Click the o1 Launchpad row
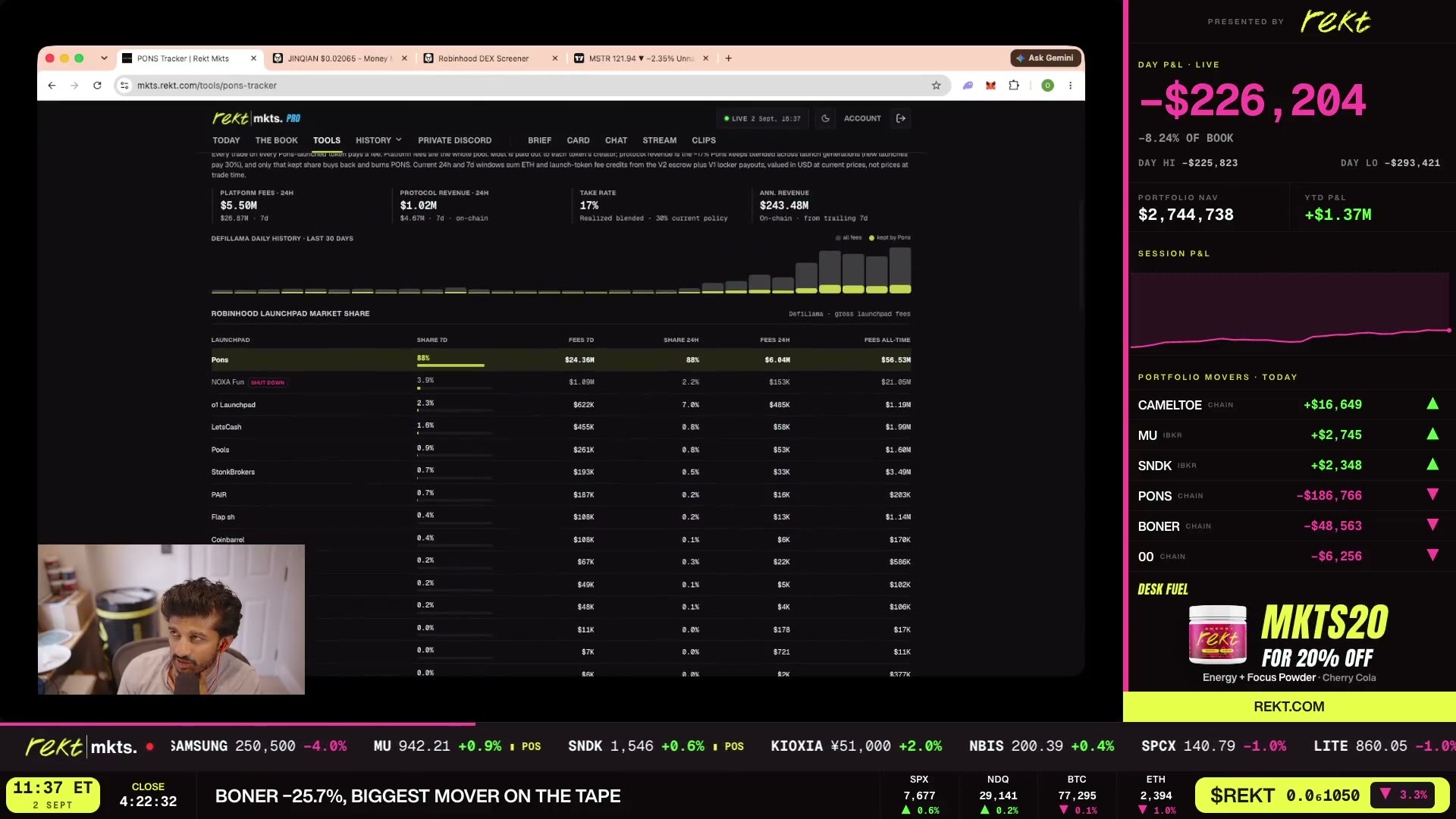 (x=560, y=405)
